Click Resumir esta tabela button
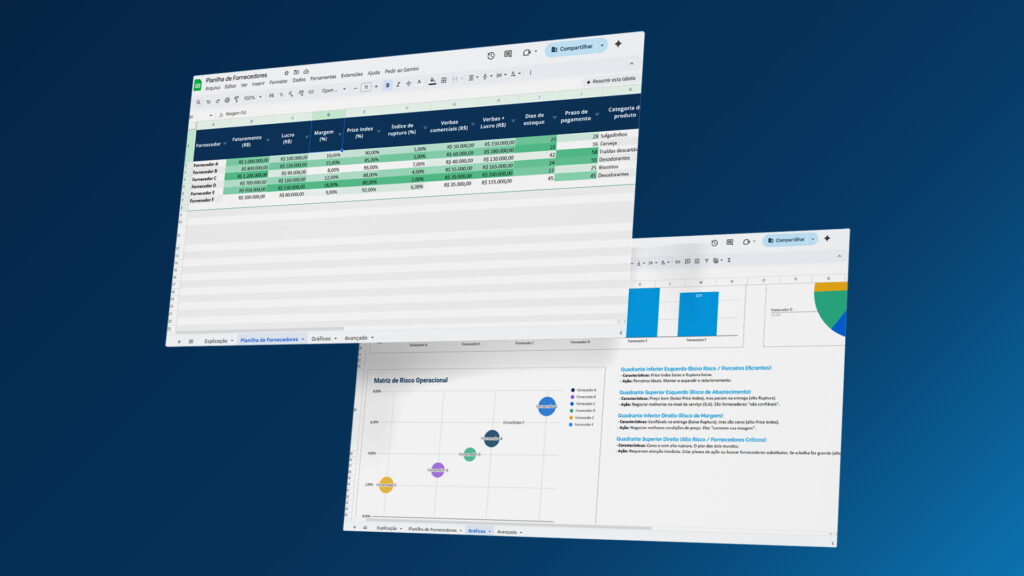1024x576 pixels. point(611,80)
